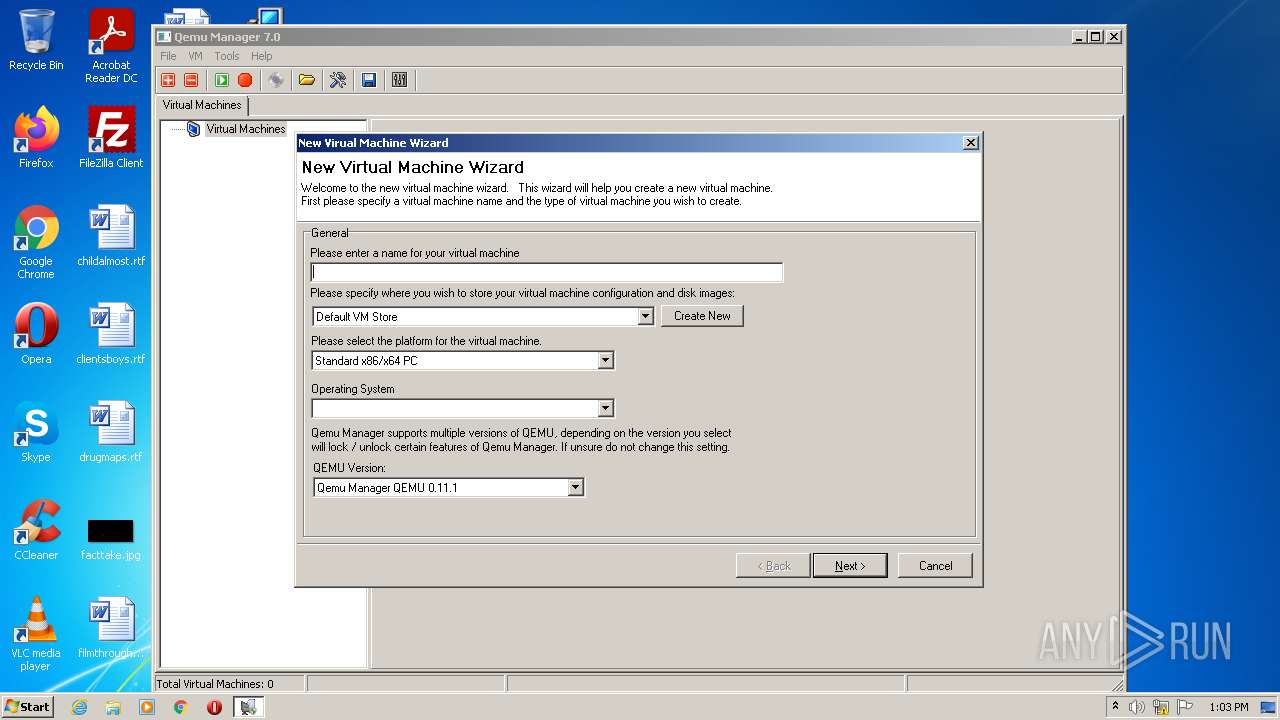Viewport: 1280px width, 720px height.
Task: Click the Start button
Action: tap(28, 707)
